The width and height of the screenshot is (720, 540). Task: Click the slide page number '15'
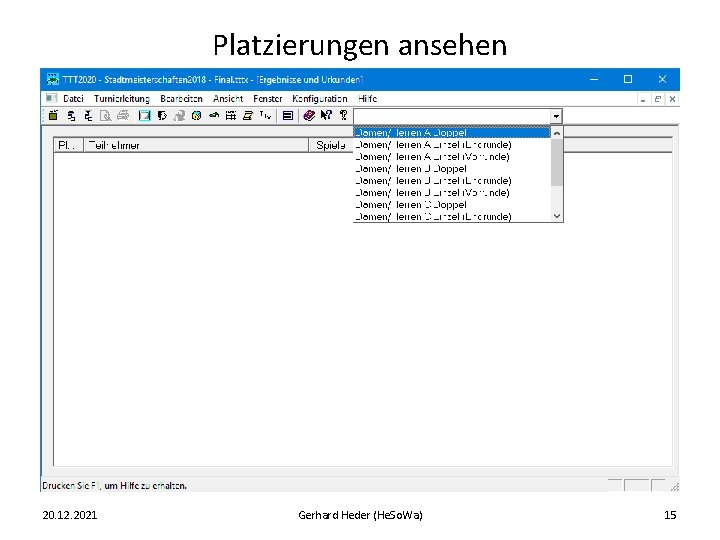click(x=670, y=515)
